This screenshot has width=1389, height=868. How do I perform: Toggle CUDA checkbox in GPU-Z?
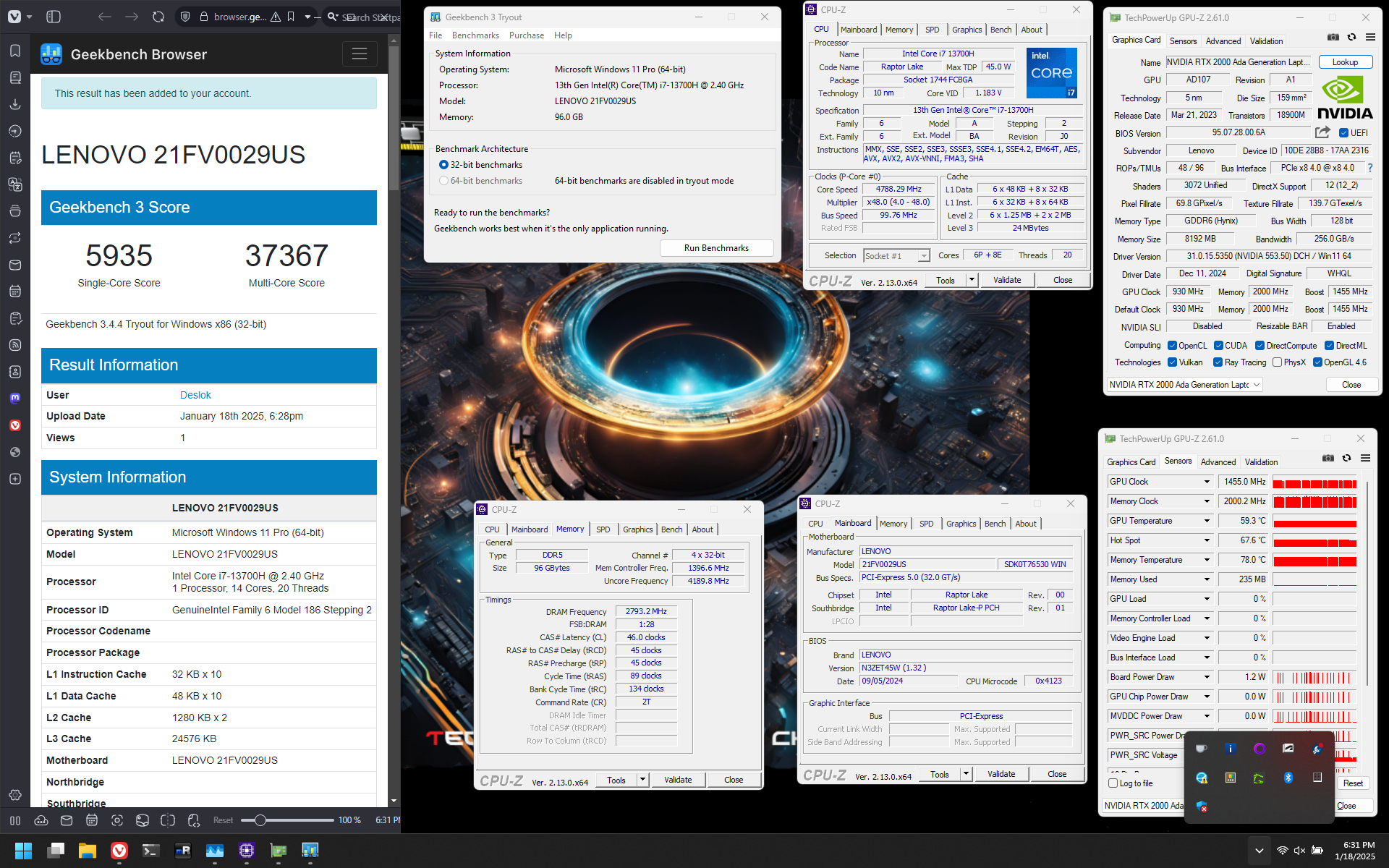pyautogui.click(x=1218, y=346)
